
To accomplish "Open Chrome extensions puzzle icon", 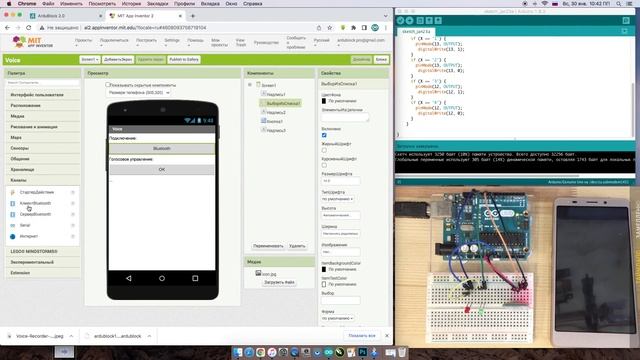I will tap(353, 28).
